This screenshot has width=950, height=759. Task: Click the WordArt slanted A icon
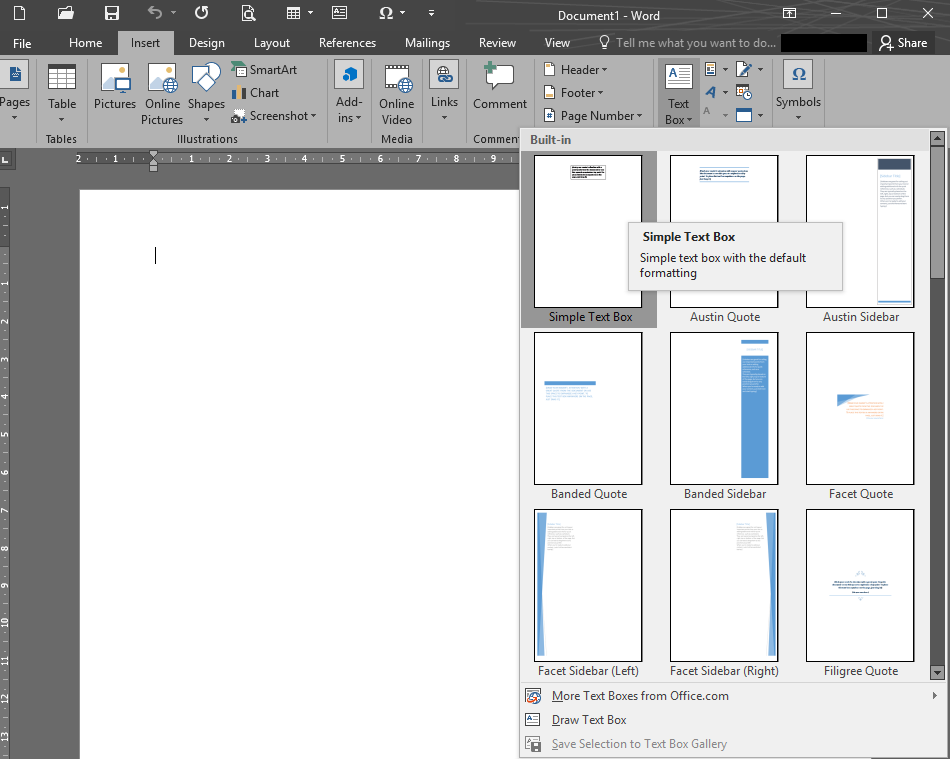pyautogui.click(x=711, y=92)
